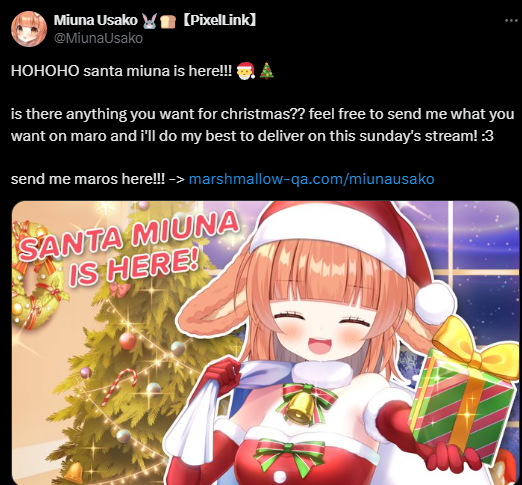522x485 pixels.
Task: Open marshmallow-qa.com/miunausako link
Action: click(x=311, y=179)
